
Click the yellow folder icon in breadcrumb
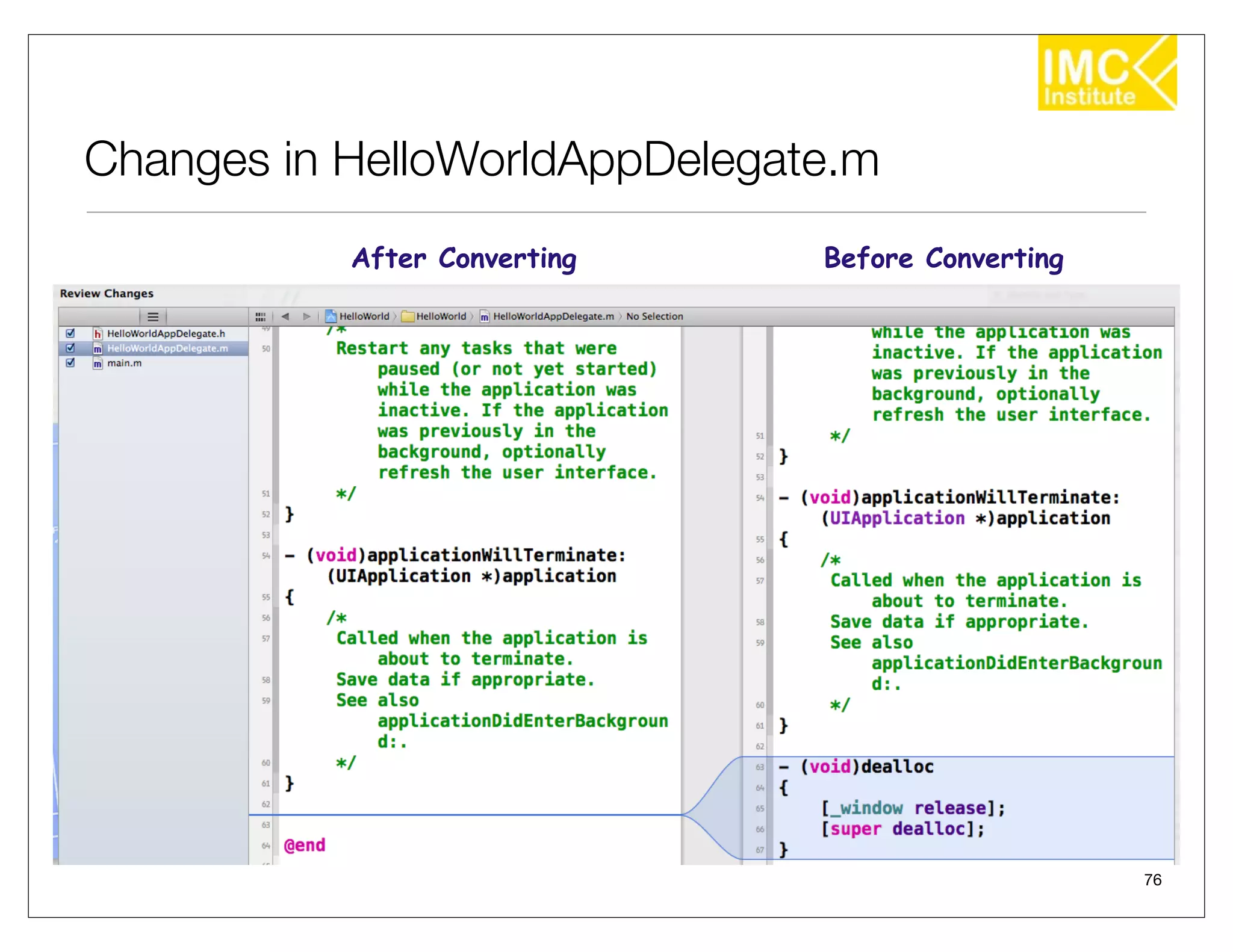coord(408,316)
